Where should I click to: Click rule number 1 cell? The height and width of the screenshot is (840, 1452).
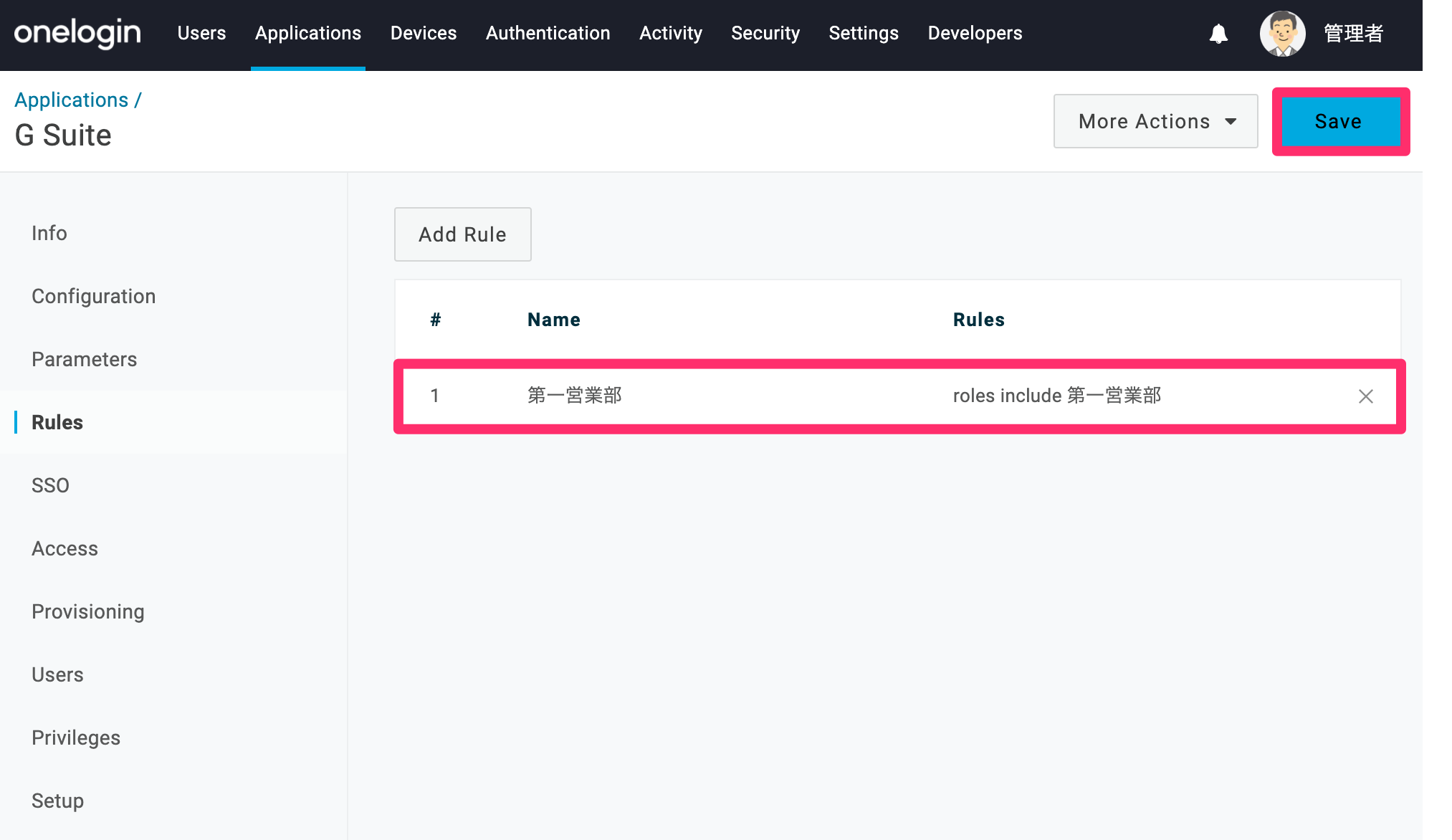pos(434,396)
